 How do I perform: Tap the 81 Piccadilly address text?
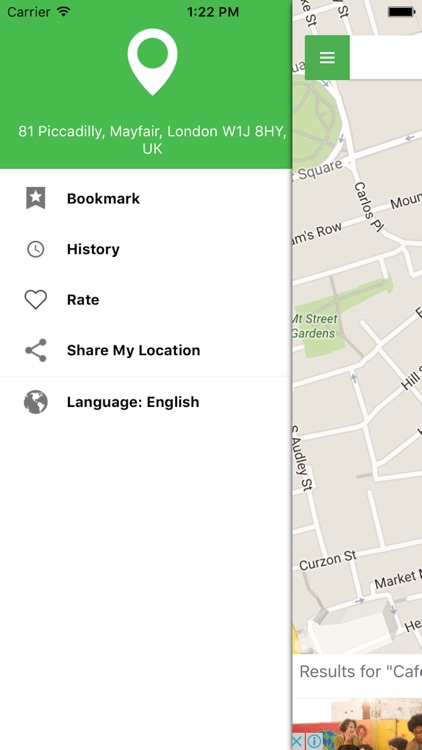153,140
